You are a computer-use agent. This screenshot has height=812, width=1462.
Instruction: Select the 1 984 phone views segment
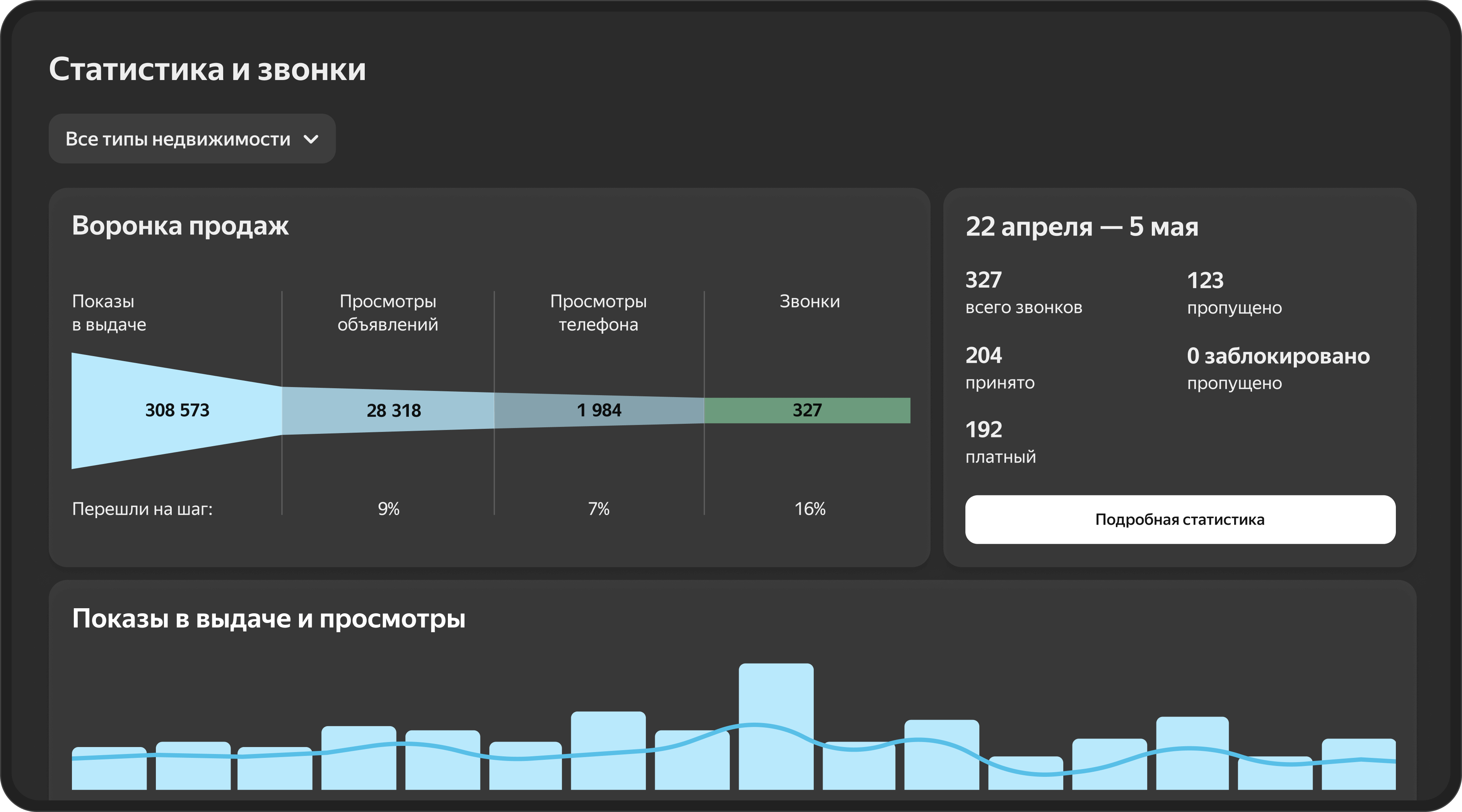coord(599,410)
